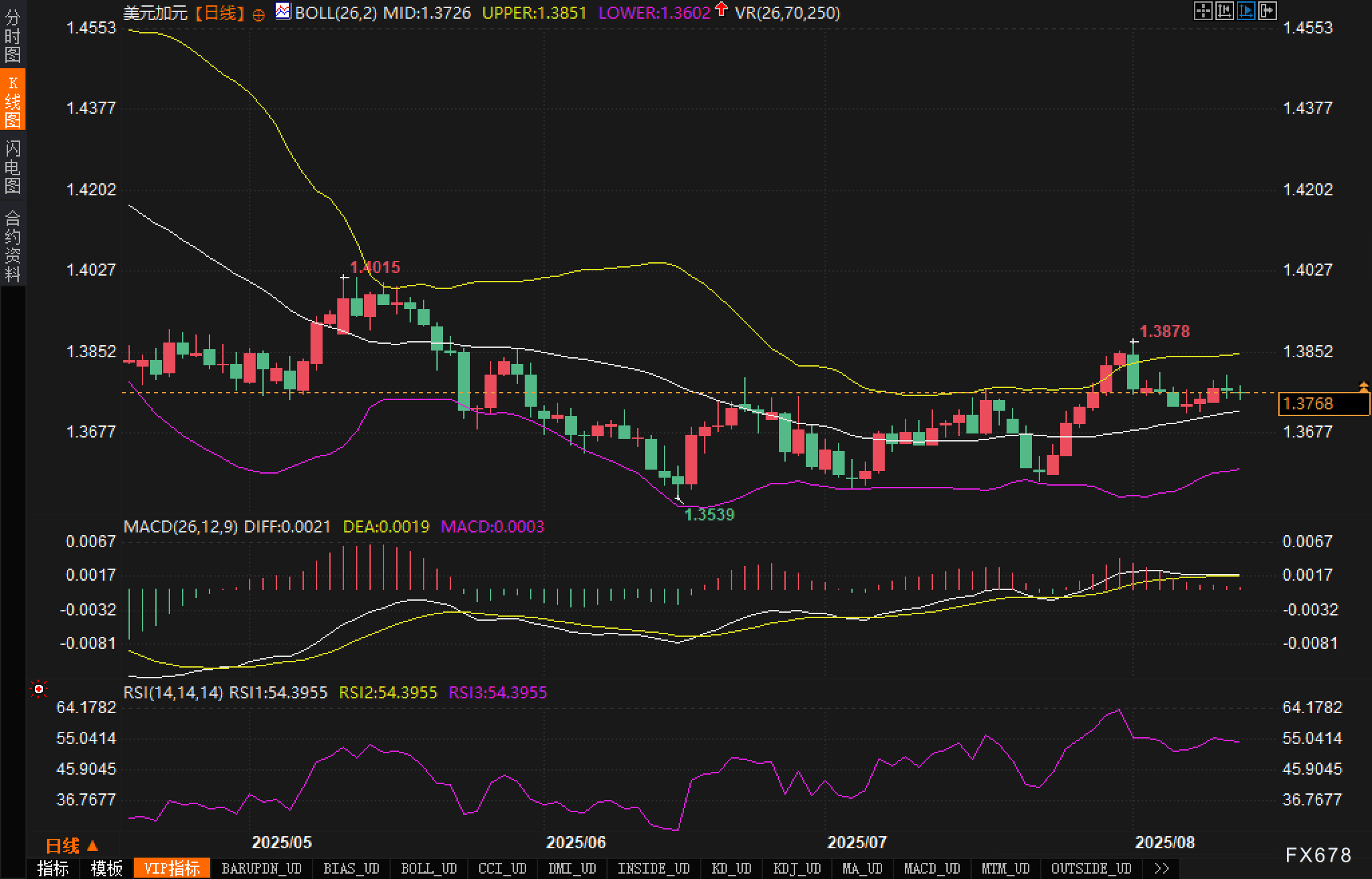Viewport: 1372px width, 879px height.
Task: Click the chart-axis icon with left-pointing marker
Action: point(1224,11)
